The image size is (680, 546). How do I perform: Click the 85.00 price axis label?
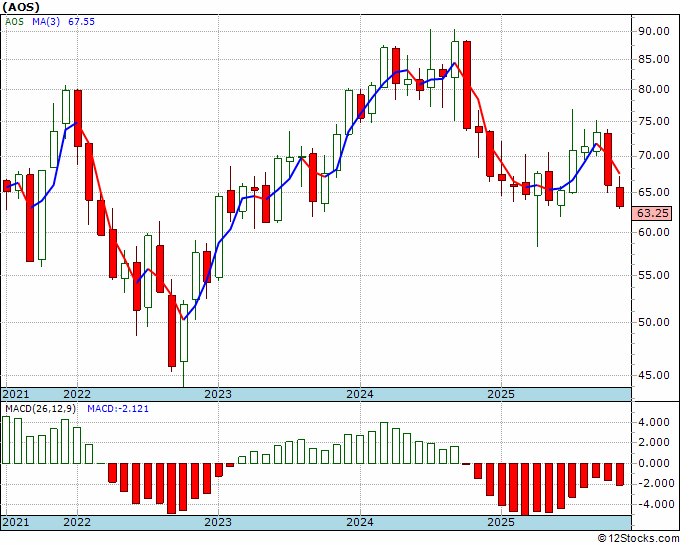pos(654,59)
